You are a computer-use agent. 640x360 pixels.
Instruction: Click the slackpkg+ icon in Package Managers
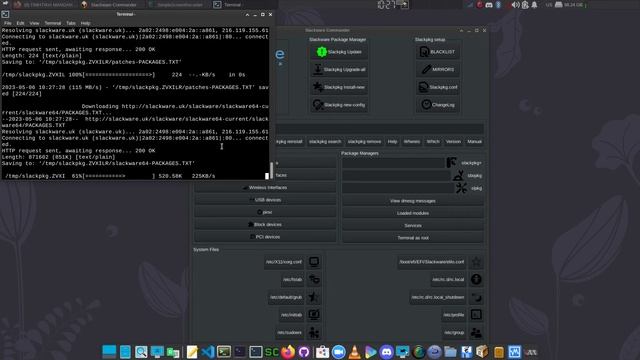pos(451,162)
